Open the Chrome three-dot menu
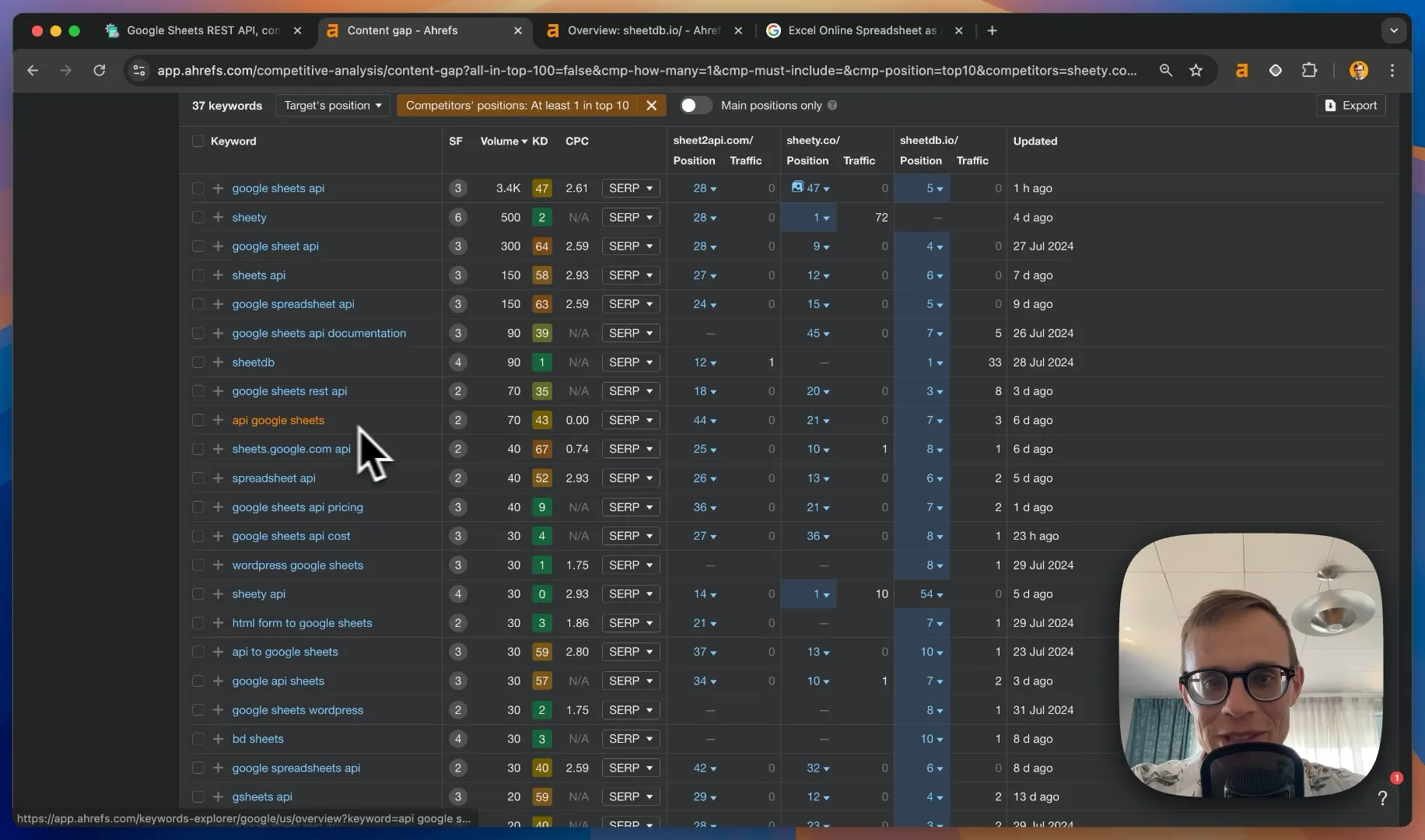The image size is (1425, 840). pyautogui.click(x=1392, y=71)
